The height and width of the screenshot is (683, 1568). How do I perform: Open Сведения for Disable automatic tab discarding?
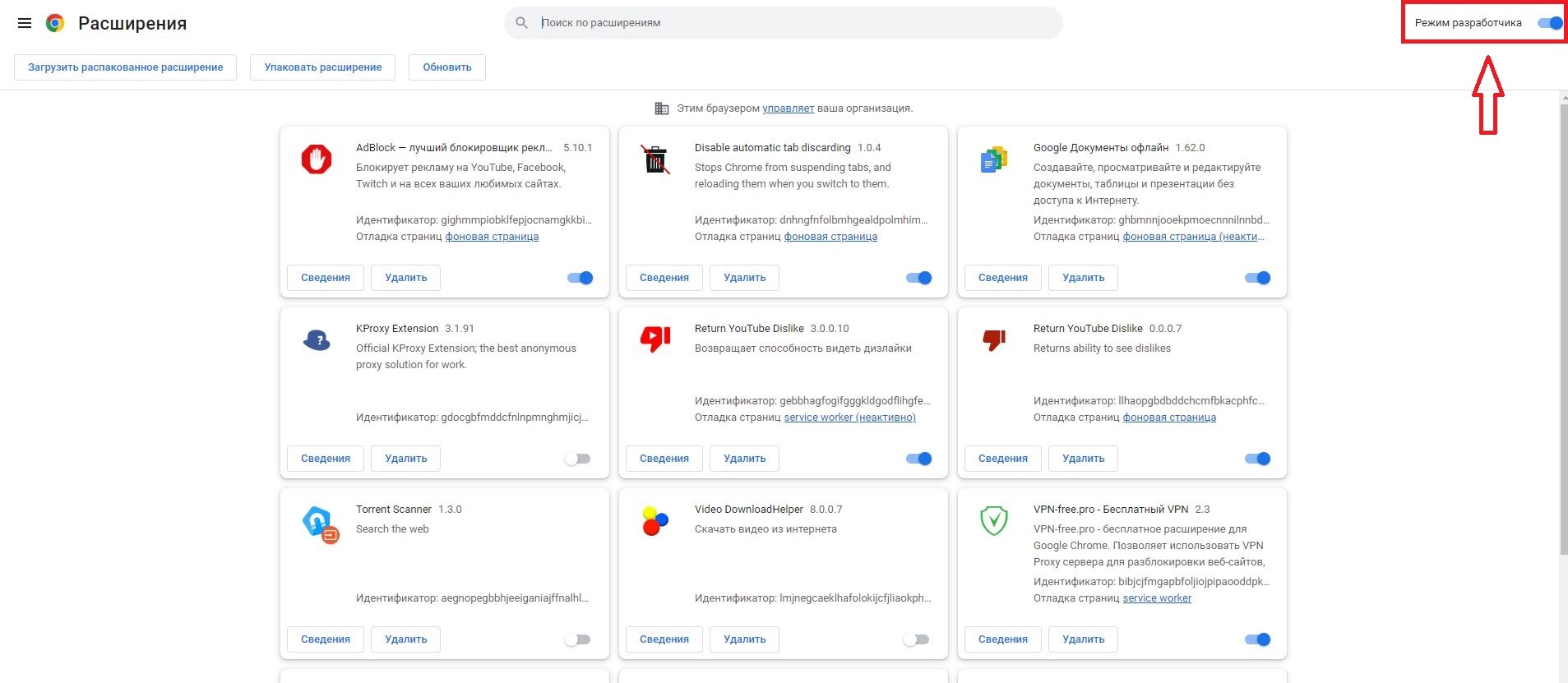[664, 278]
